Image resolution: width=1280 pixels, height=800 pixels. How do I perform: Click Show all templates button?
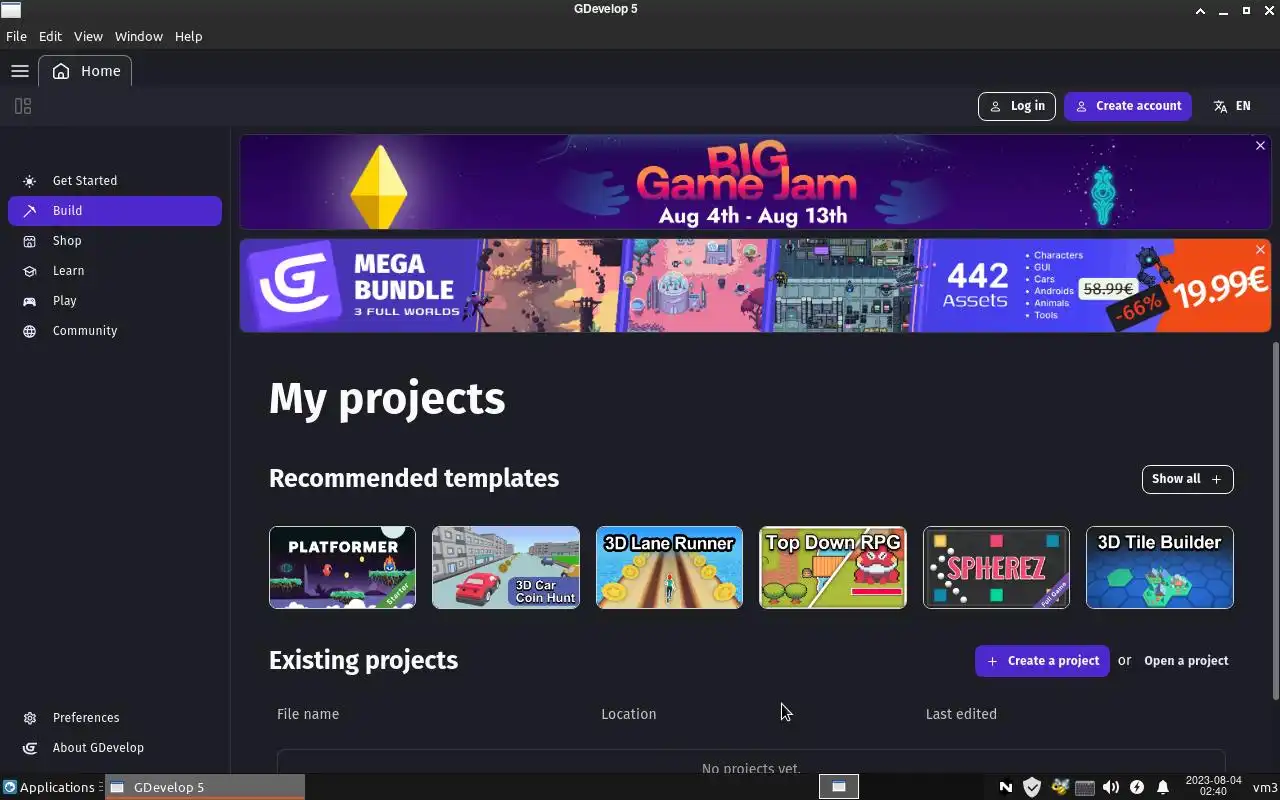pyautogui.click(x=1187, y=479)
